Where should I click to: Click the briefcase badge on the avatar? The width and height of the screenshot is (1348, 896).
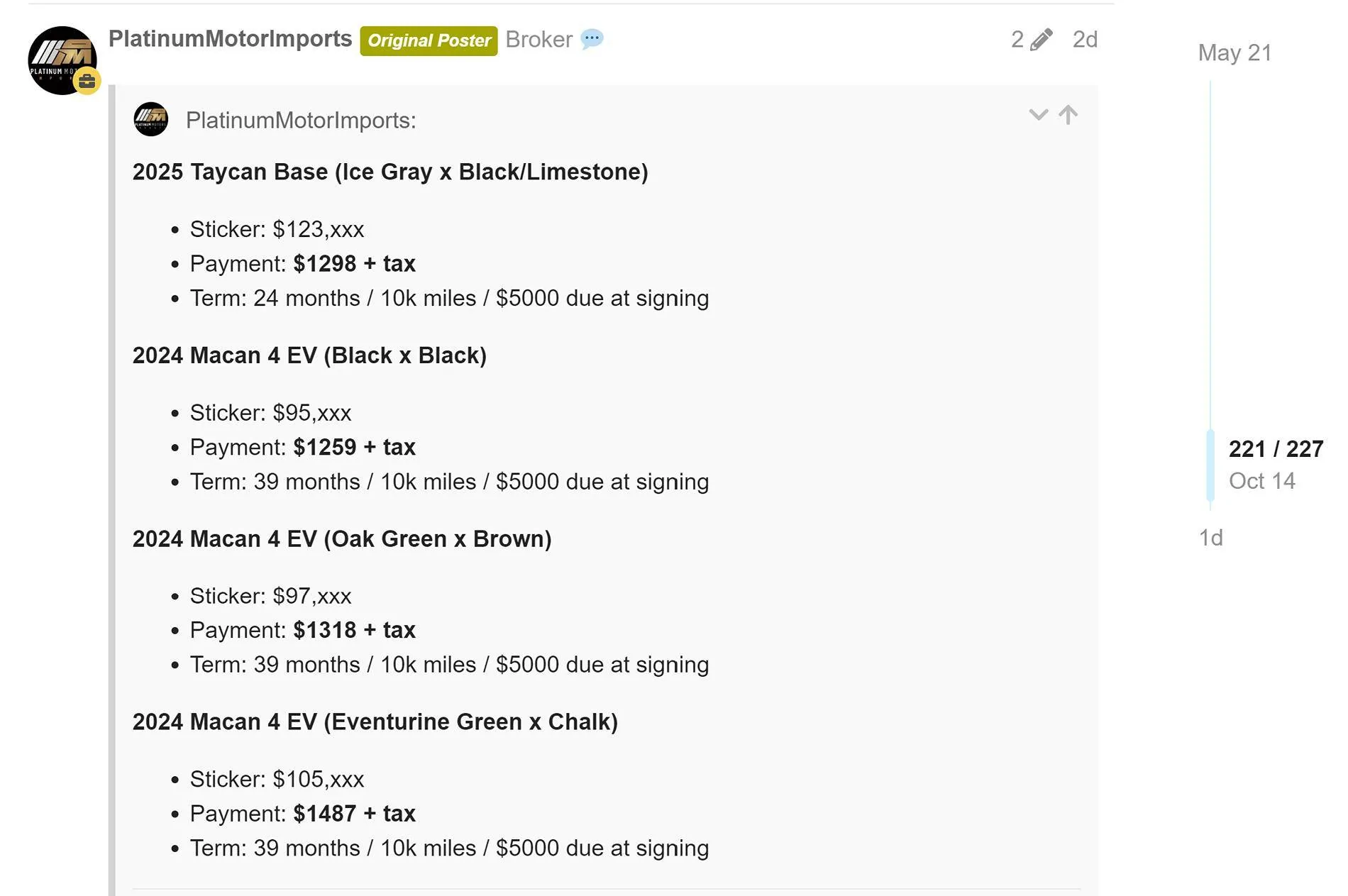(x=87, y=82)
